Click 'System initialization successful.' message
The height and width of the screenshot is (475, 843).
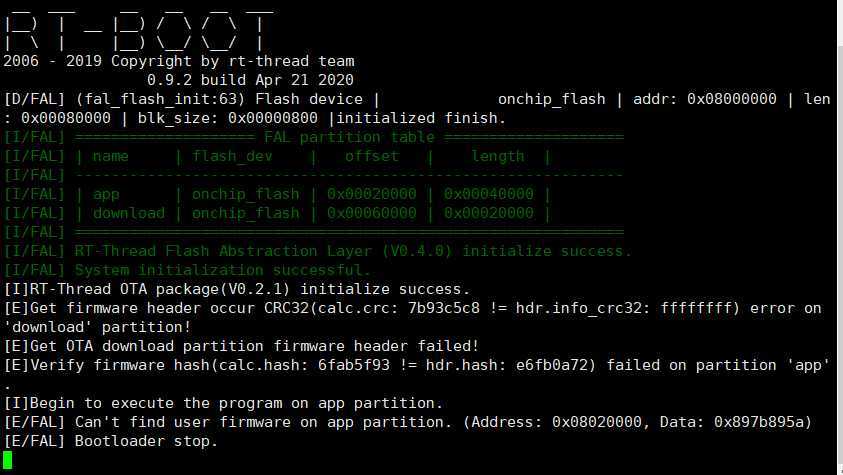pyautogui.click(x=223, y=270)
